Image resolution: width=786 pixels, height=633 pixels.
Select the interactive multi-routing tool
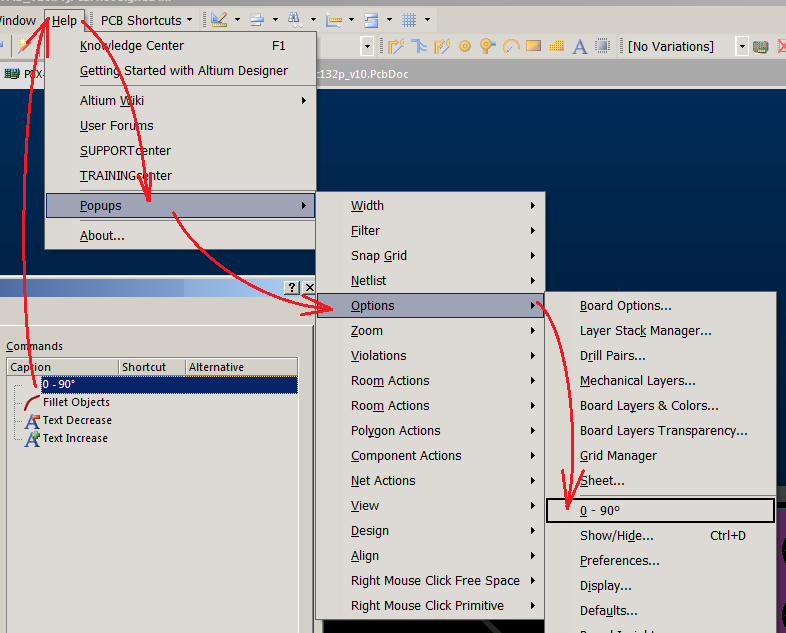pyautogui.click(x=419, y=47)
